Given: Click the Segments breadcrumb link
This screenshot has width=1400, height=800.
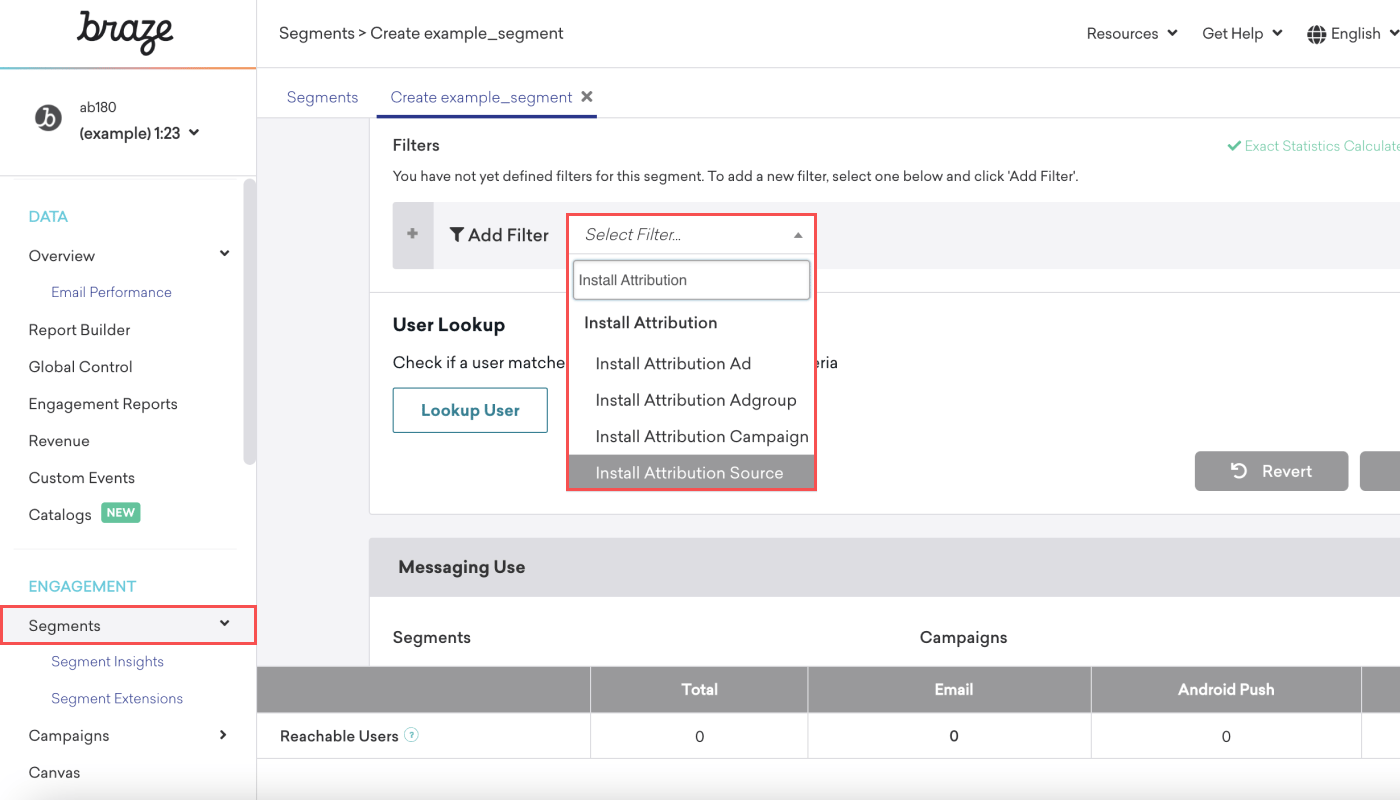Looking at the screenshot, I should click(316, 34).
